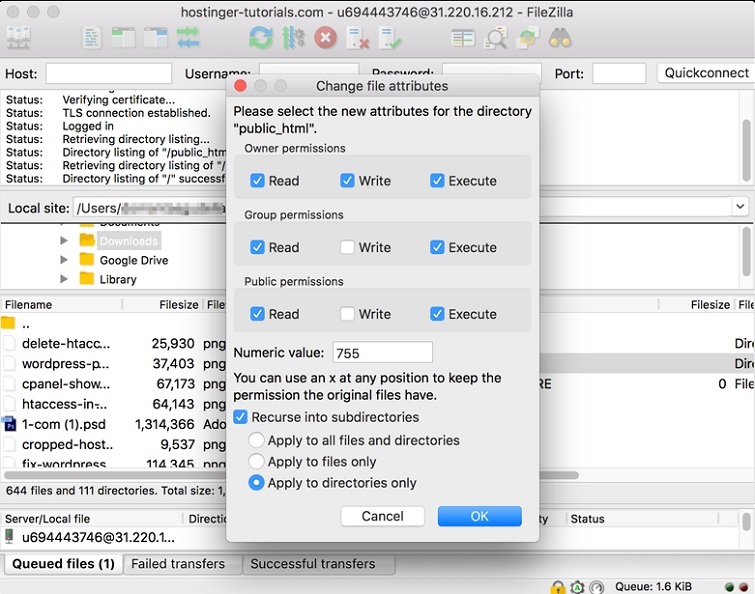This screenshot has width=755, height=594.
Task: Uncheck Owner permissions Write checkbox
Action: pos(347,181)
